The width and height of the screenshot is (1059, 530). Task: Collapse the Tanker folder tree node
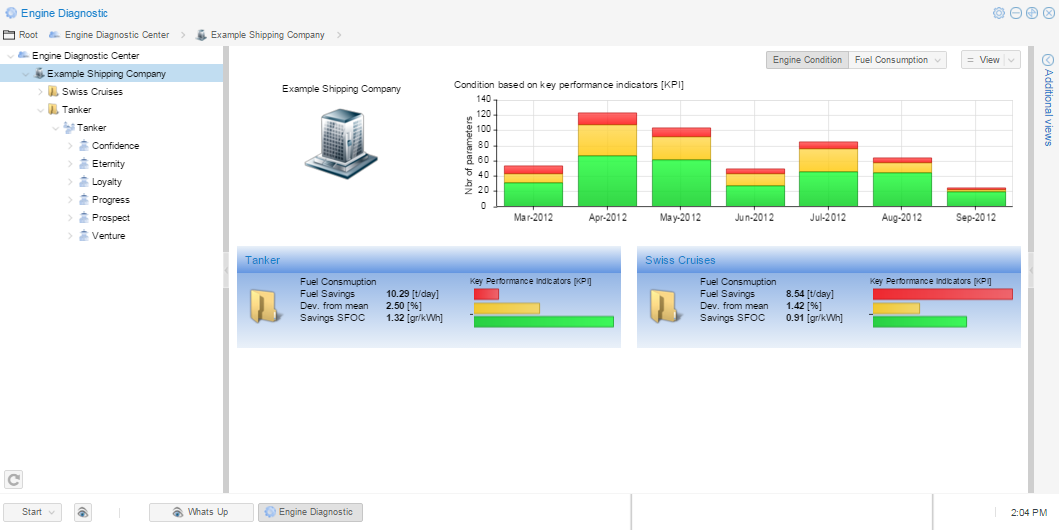(41, 109)
